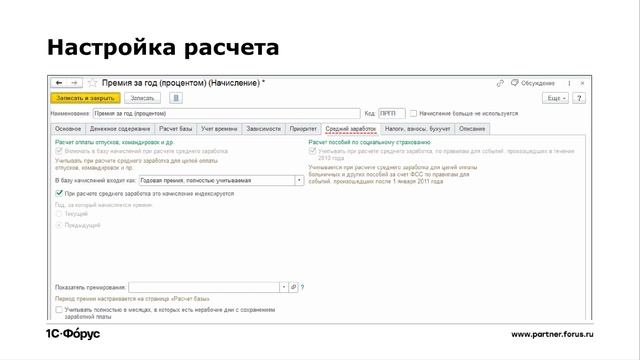Viewport: 640px width, 360px height.
Task: Toggle the социальное страхование Учитывать при расчете checkbox
Action: click(x=312, y=151)
